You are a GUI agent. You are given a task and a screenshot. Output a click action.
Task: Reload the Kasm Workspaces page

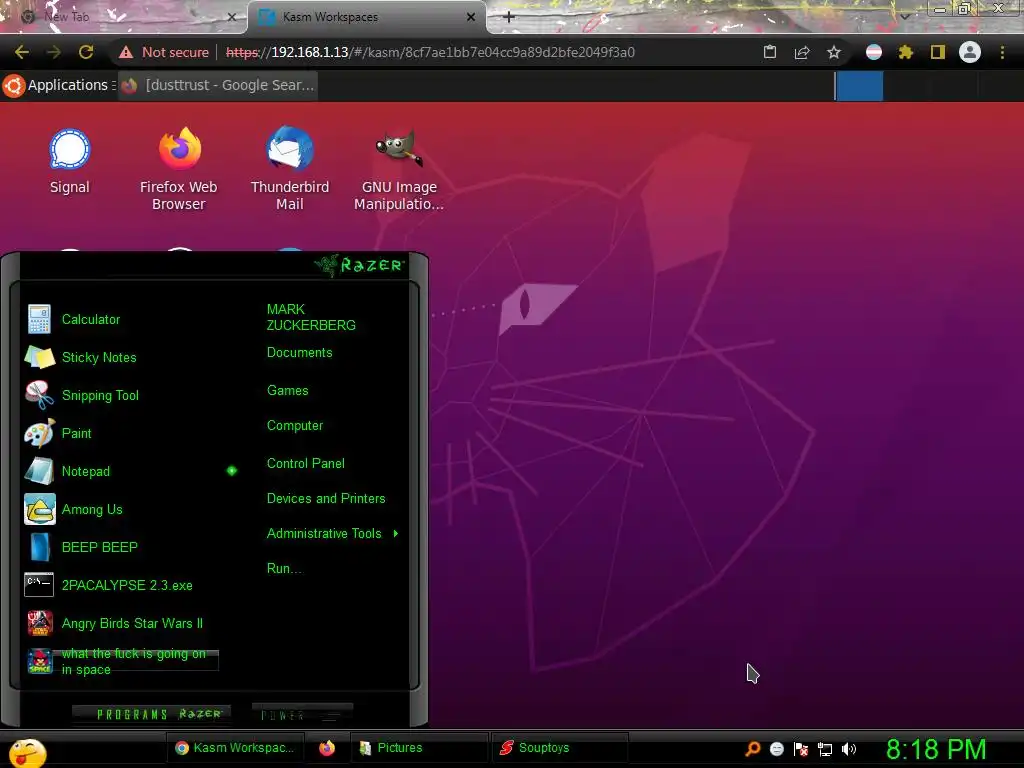pyautogui.click(x=86, y=52)
